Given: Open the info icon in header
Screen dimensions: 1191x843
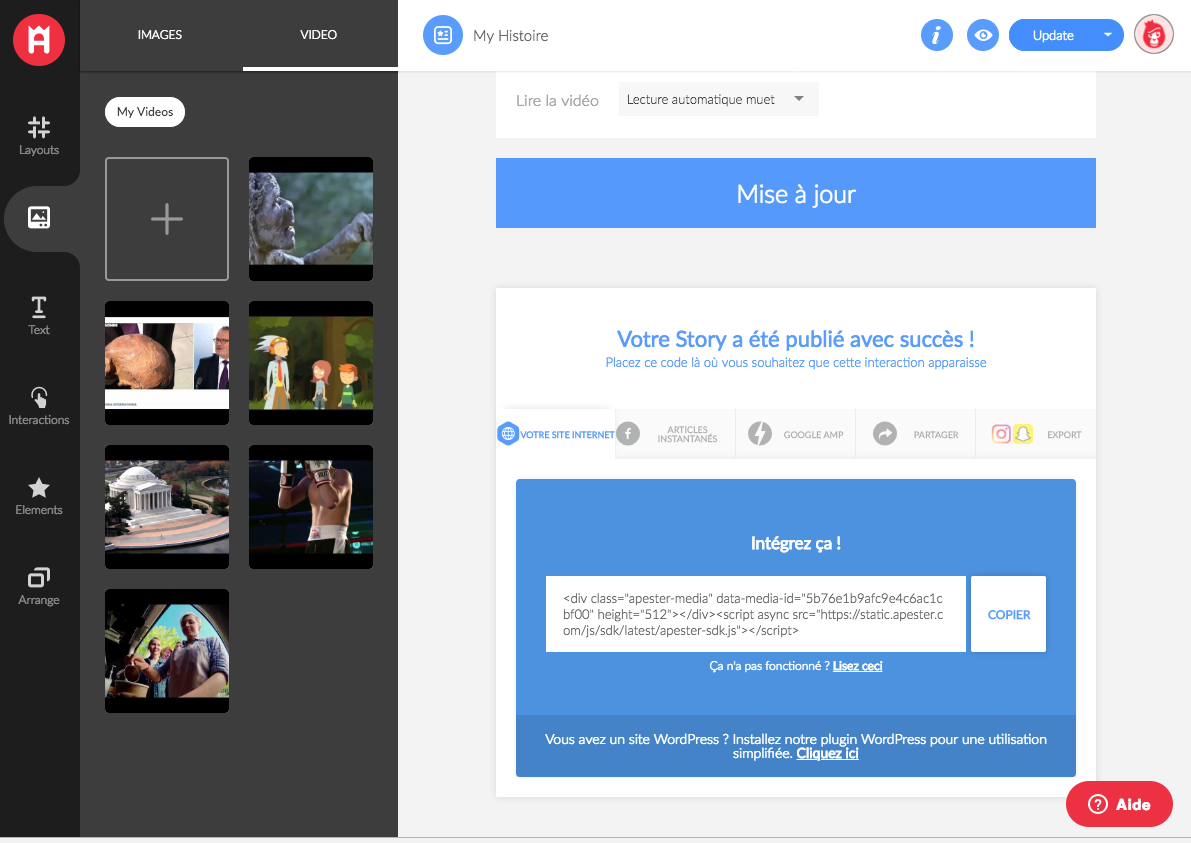Looking at the screenshot, I should 937,35.
